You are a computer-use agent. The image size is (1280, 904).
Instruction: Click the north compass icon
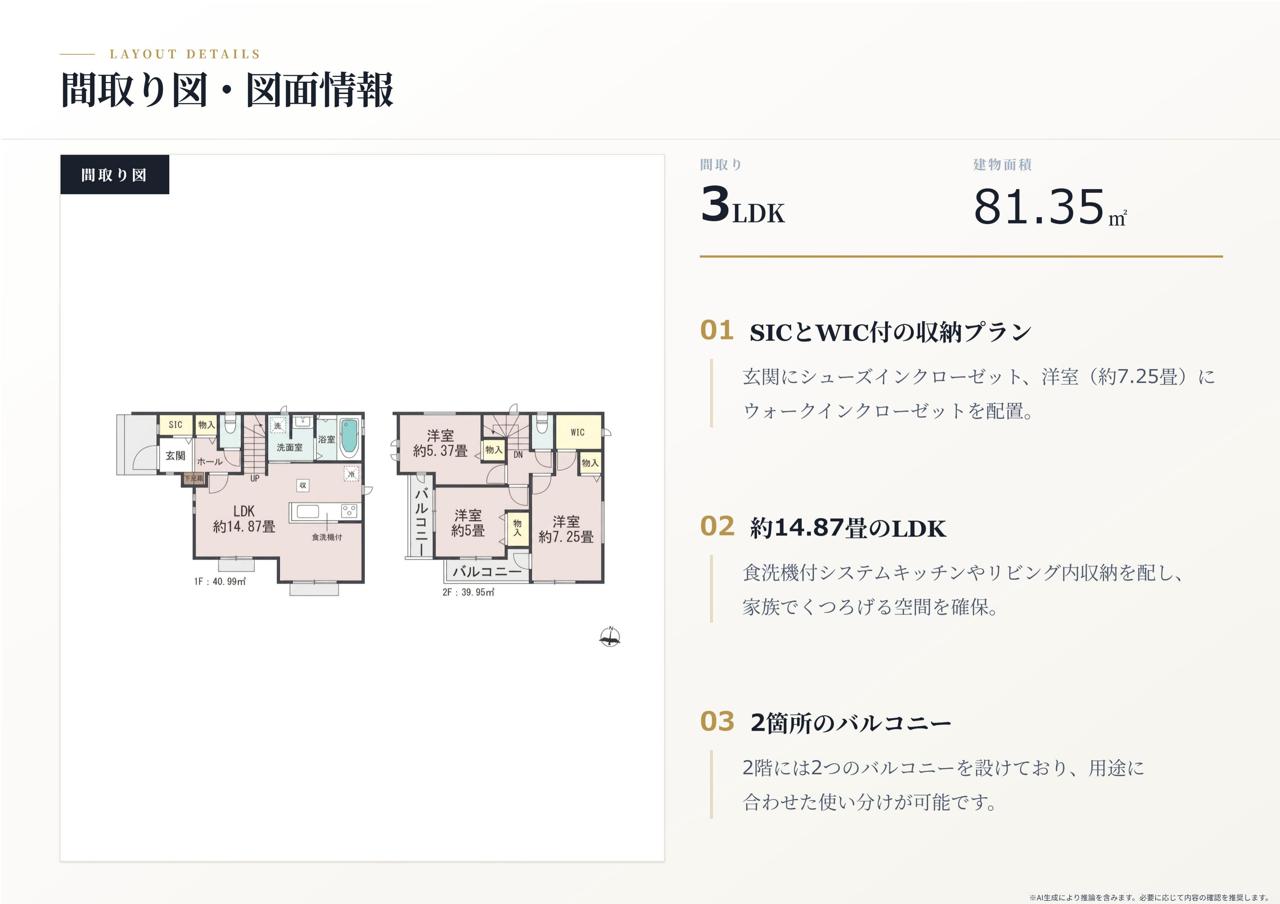(610, 636)
